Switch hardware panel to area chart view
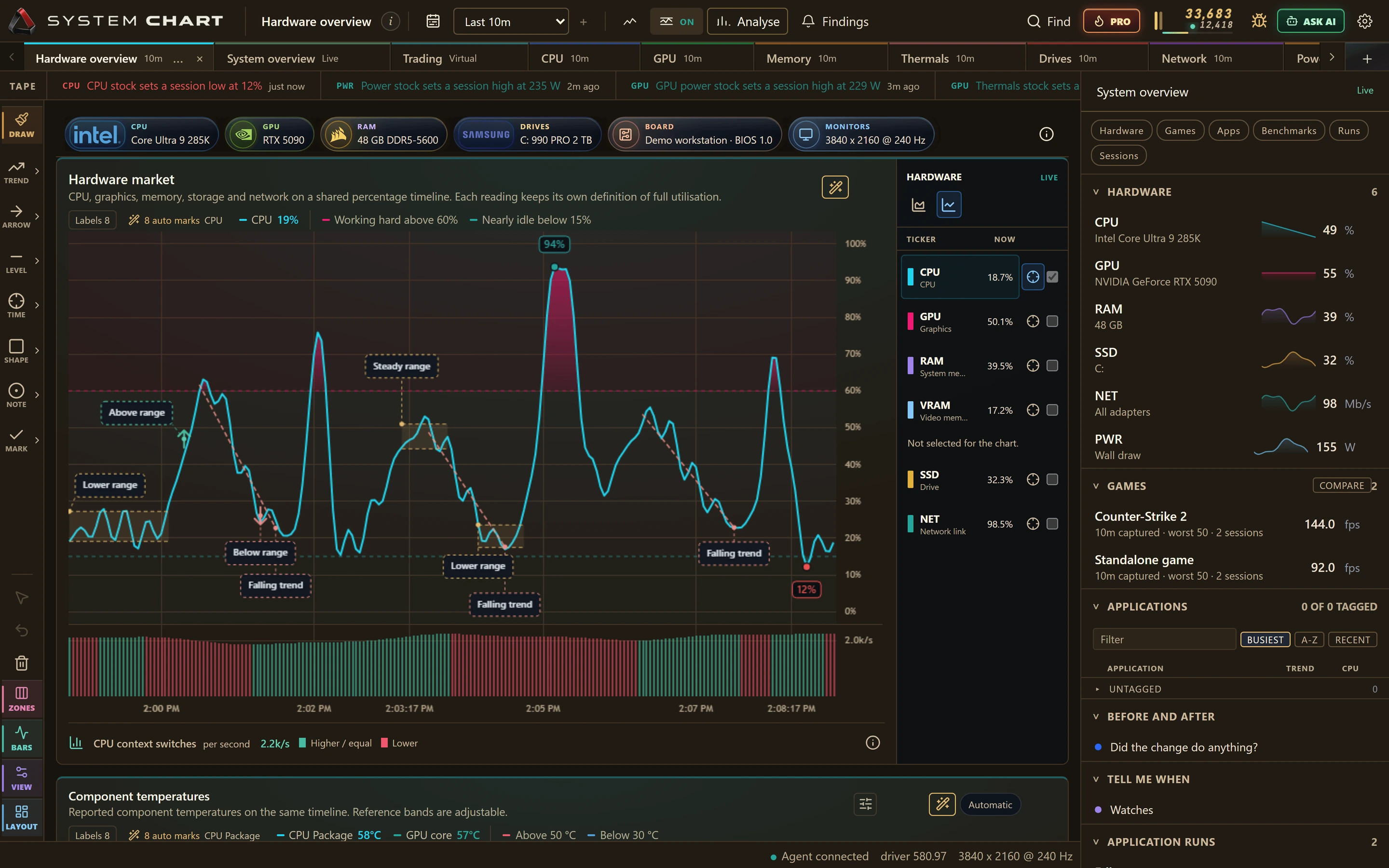The width and height of the screenshot is (1389, 868). 918,205
